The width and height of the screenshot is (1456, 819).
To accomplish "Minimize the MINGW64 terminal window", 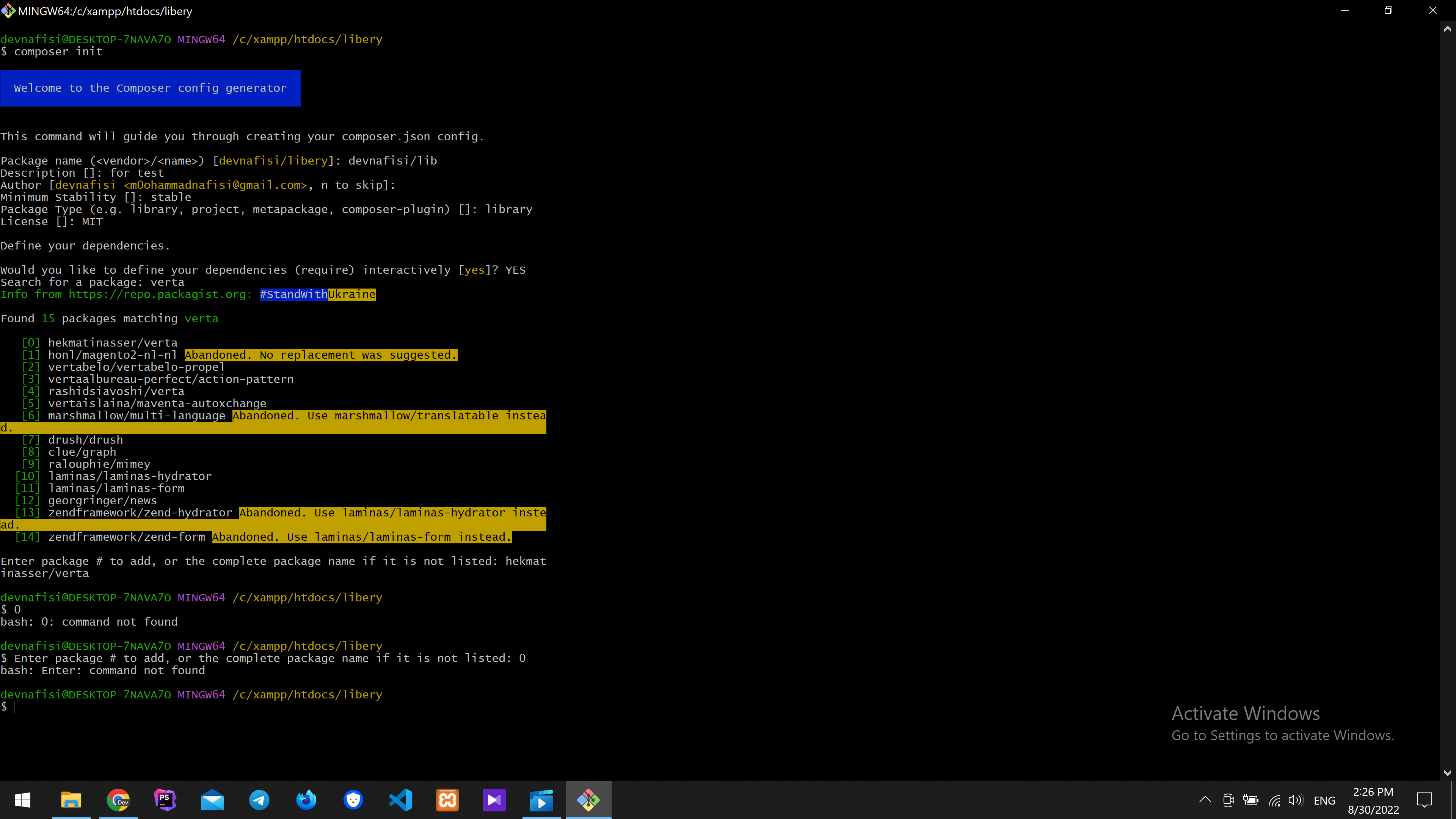I will (1345, 10).
